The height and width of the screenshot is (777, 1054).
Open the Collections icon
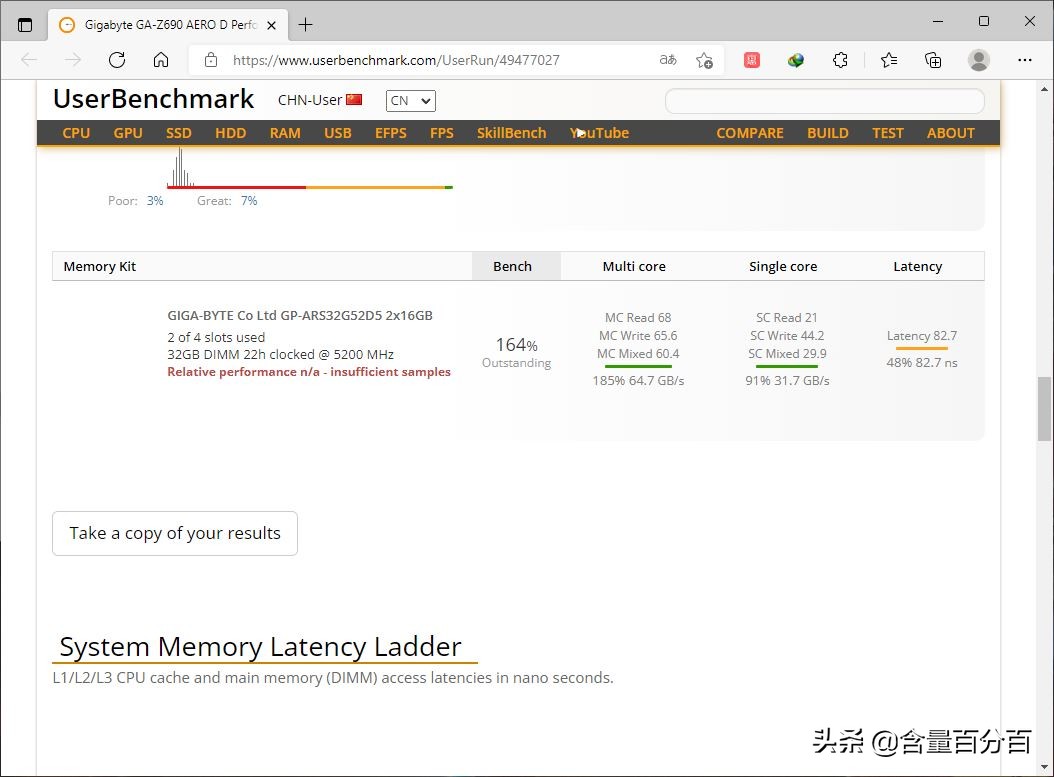point(933,60)
